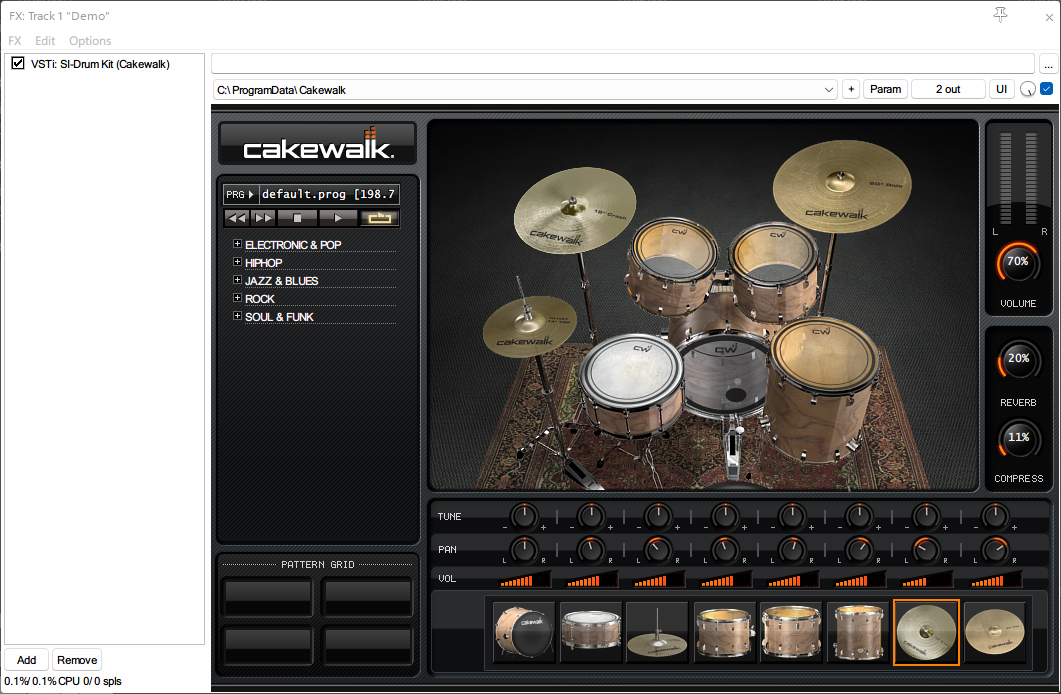This screenshot has width=1061, height=694.
Task: Select the ride cymbal thumbnail
Action: click(995, 632)
